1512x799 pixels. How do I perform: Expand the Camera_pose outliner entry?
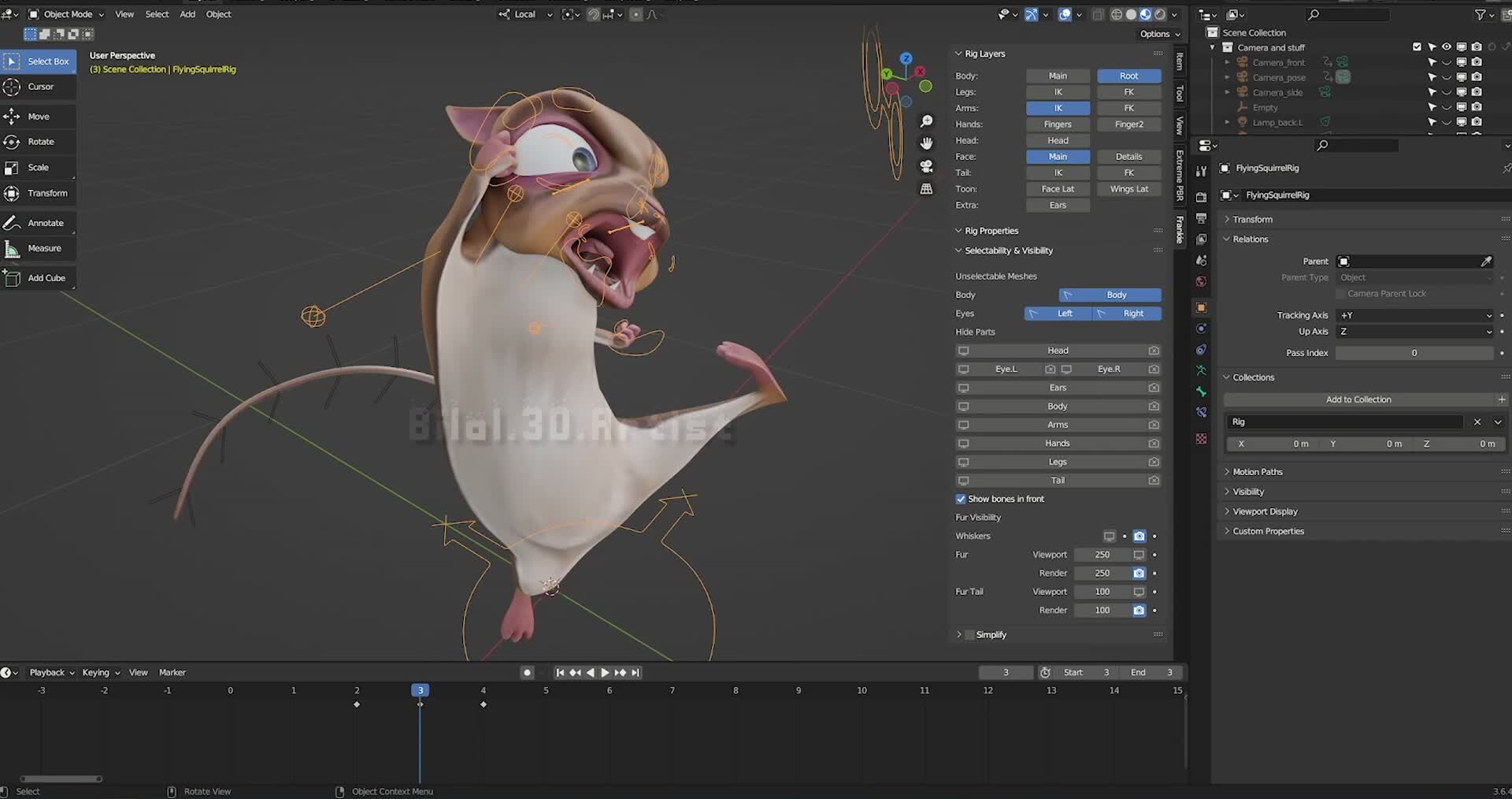coord(1227,77)
